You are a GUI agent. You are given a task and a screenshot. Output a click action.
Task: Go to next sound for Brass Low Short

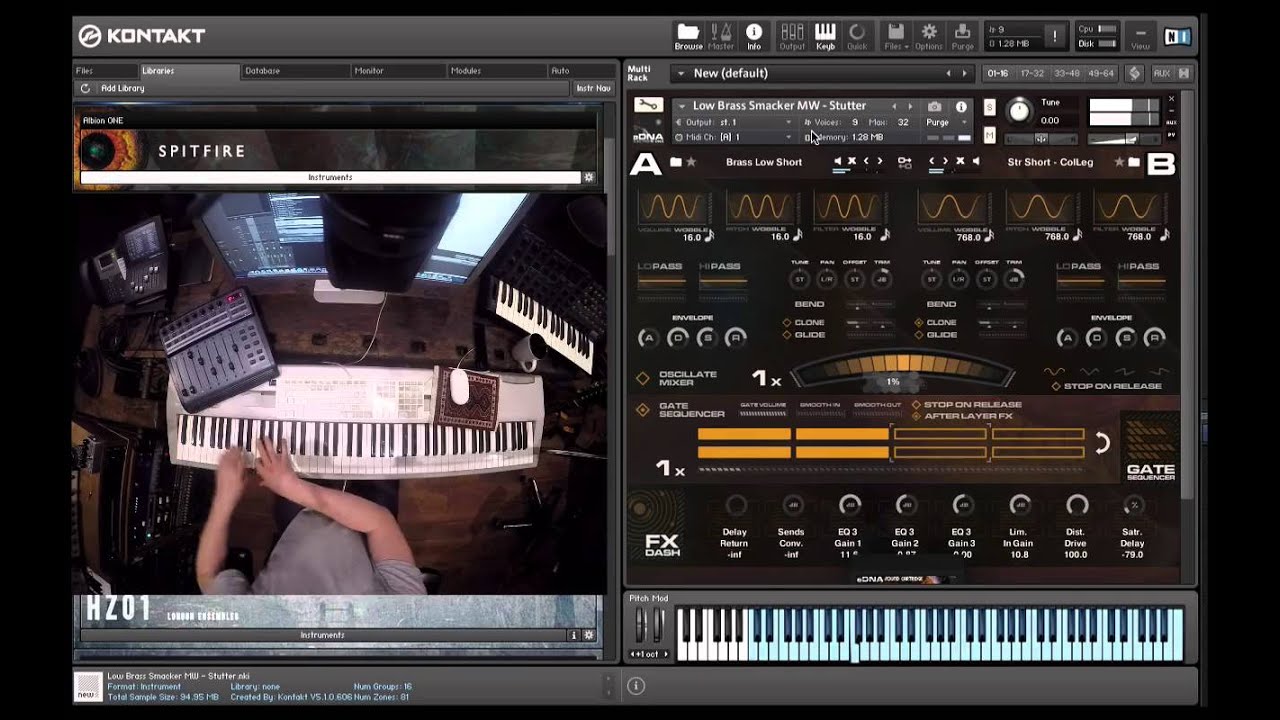[880, 162]
